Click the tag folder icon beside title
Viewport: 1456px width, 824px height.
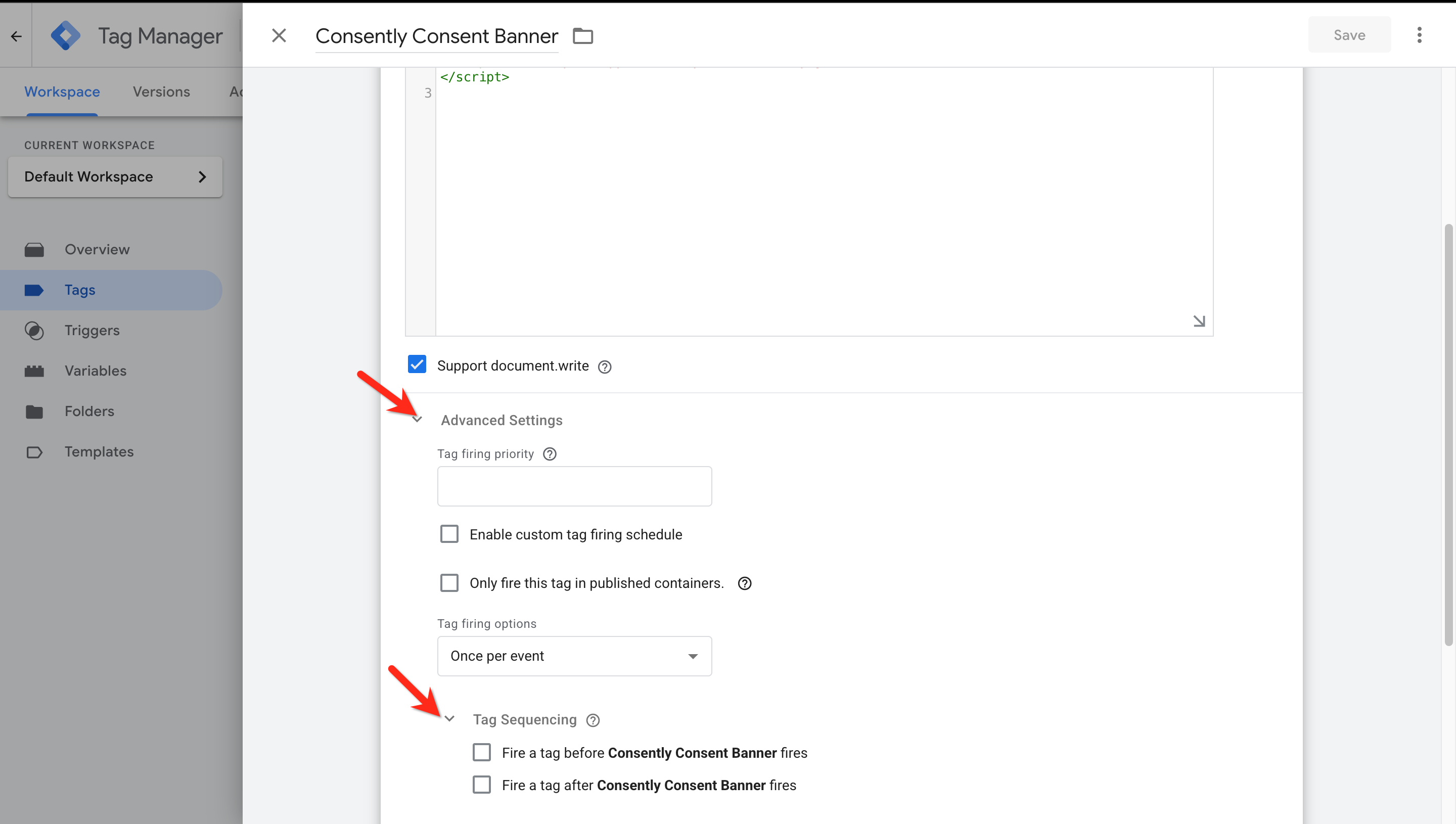pyautogui.click(x=582, y=36)
